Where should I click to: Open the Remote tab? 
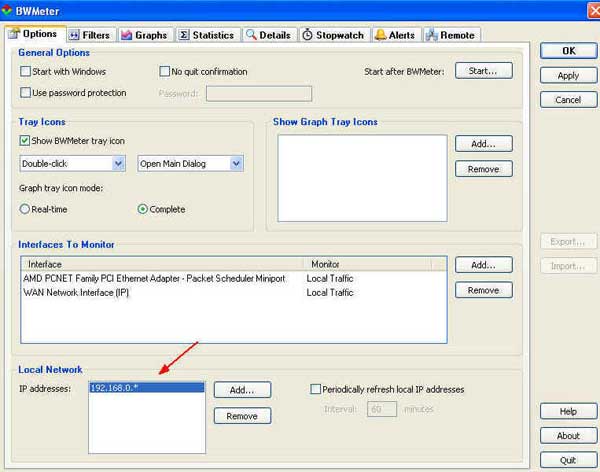point(452,35)
